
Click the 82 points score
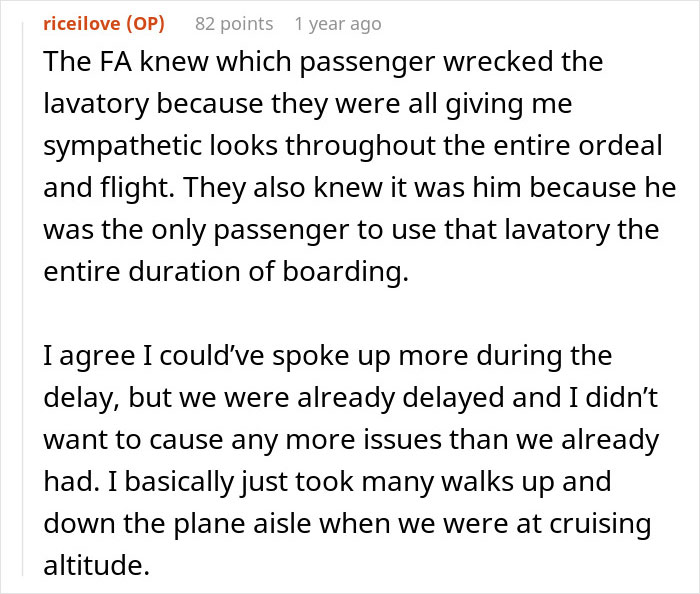coord(231,23)
